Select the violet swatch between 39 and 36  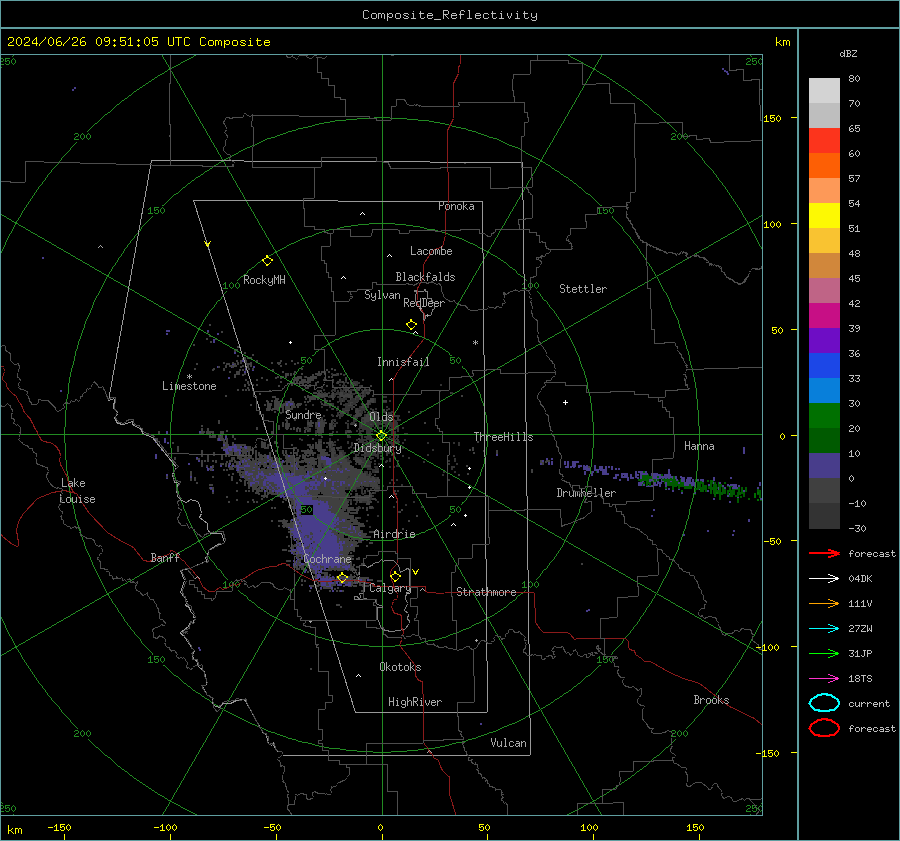click(824, 341)
